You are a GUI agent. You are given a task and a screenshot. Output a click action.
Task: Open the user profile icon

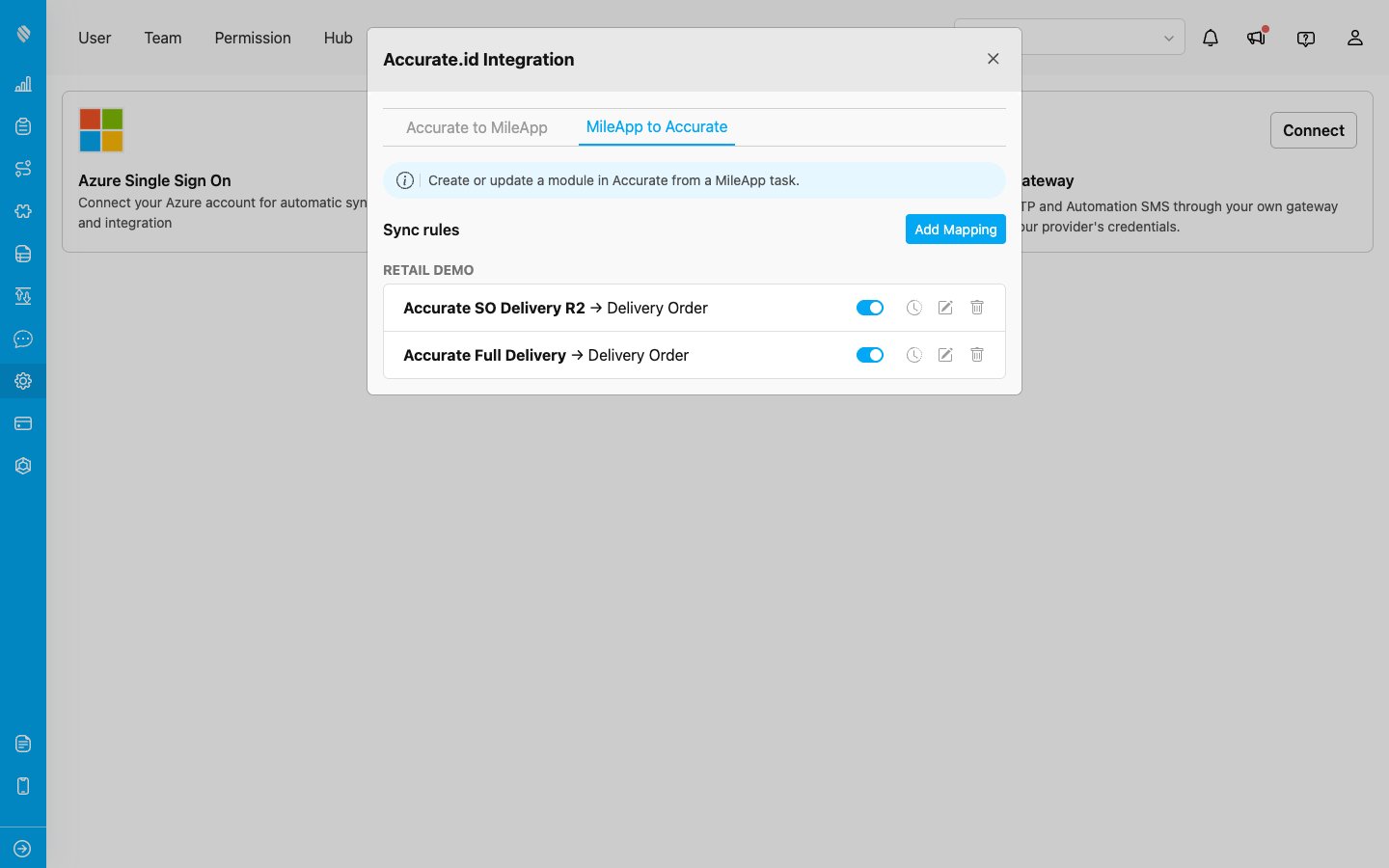(x=1355, y=38)
